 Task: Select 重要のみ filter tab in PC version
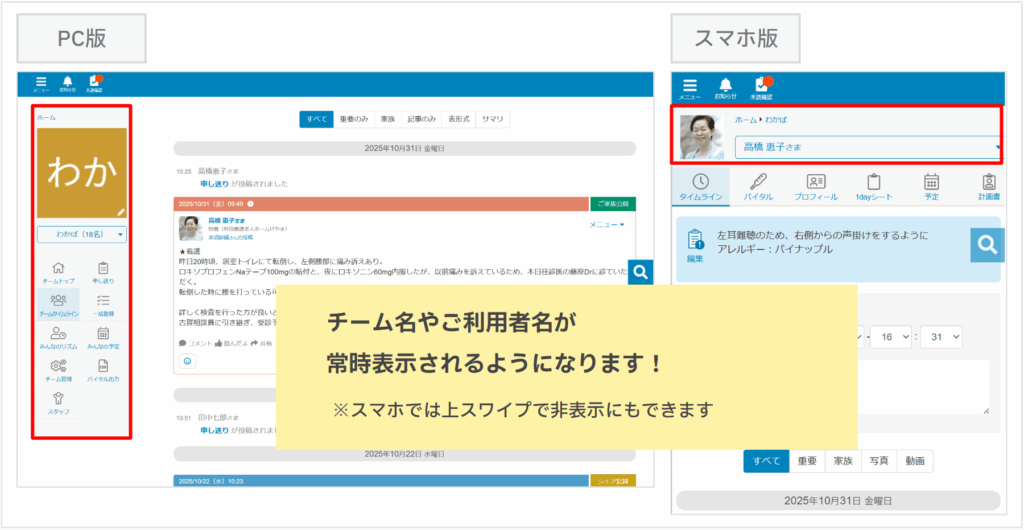(355, 119)
